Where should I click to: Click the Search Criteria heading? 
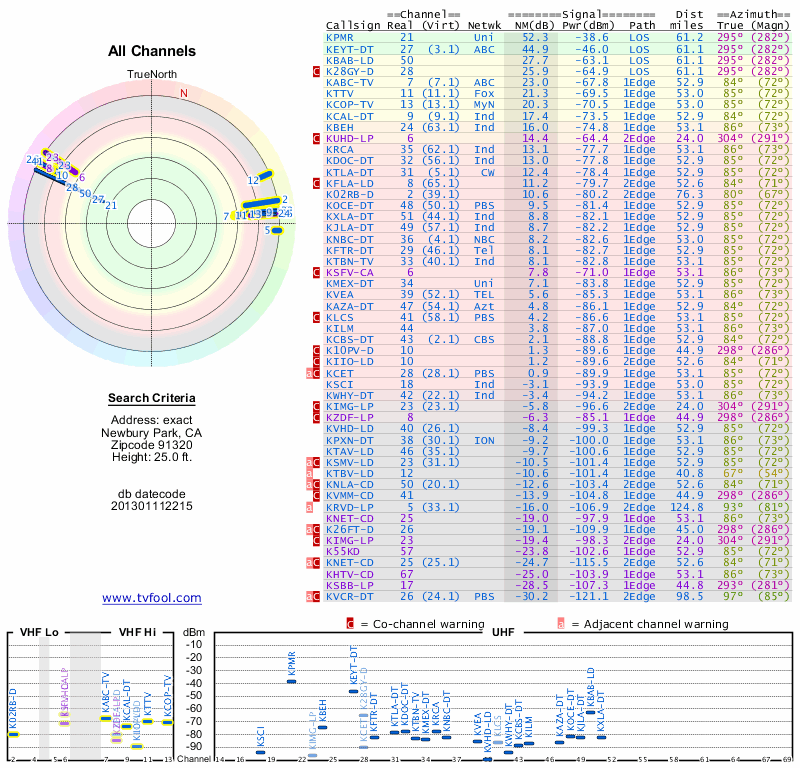152,398
